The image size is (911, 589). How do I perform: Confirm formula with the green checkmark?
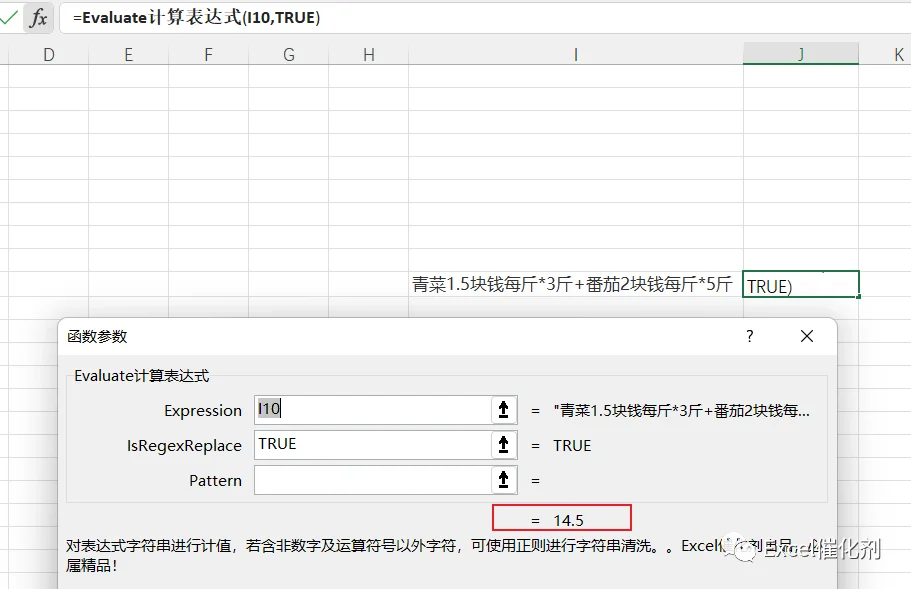(9, 17)
